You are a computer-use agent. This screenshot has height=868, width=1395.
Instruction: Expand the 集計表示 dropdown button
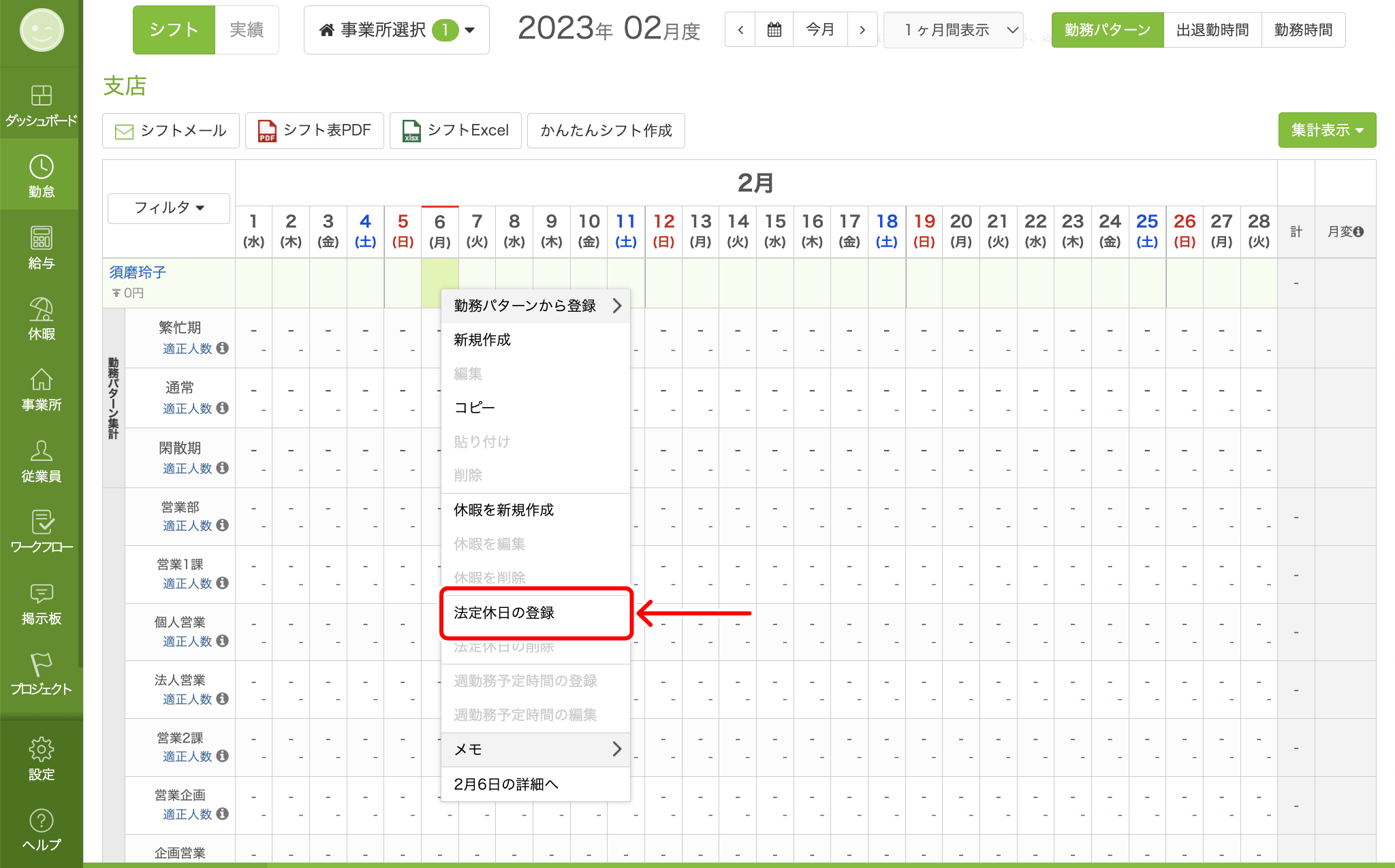point(1326,130)
